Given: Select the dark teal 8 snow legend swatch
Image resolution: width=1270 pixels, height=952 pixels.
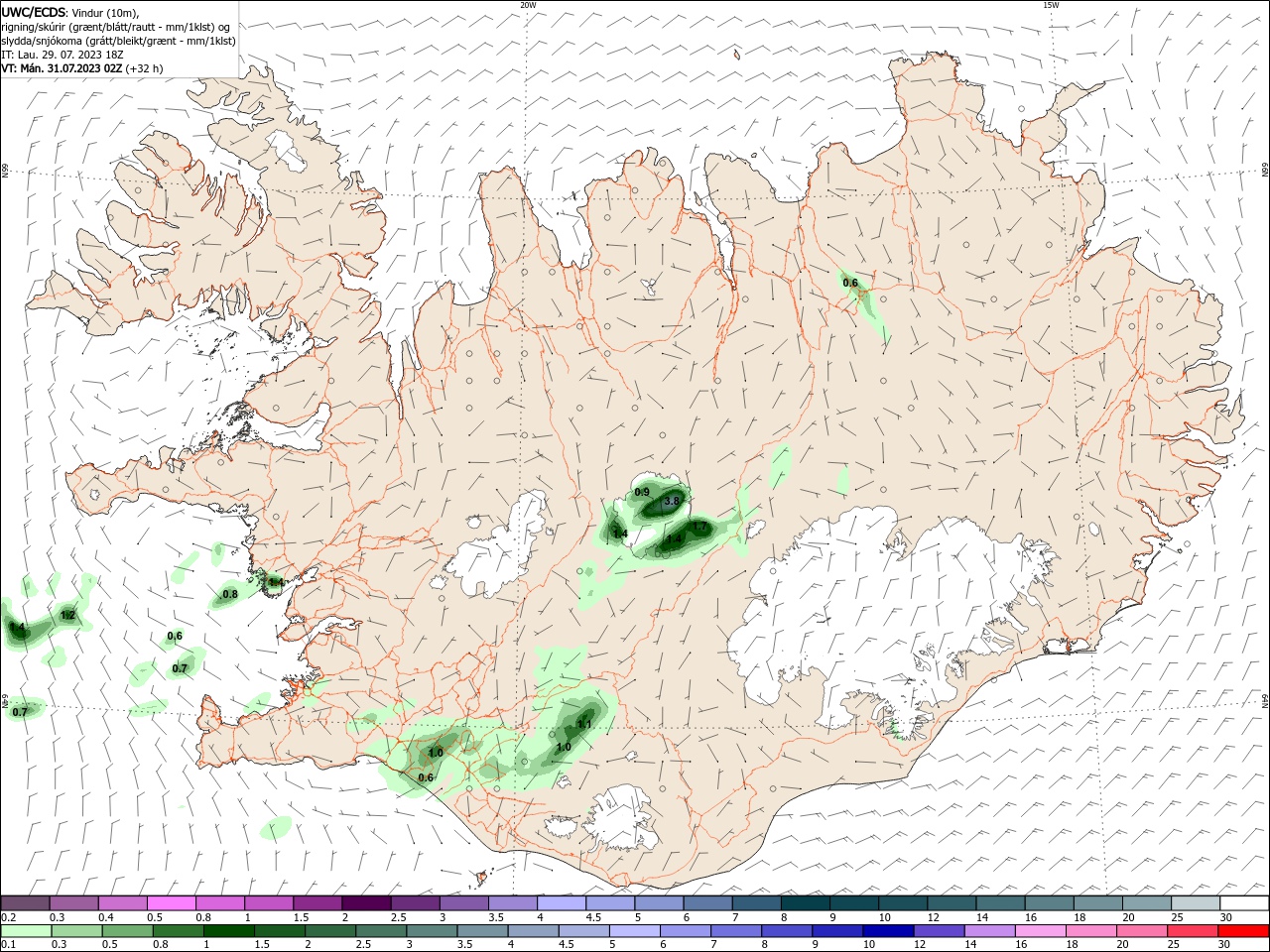Looking at the screenshot, I should click(806, 903).
